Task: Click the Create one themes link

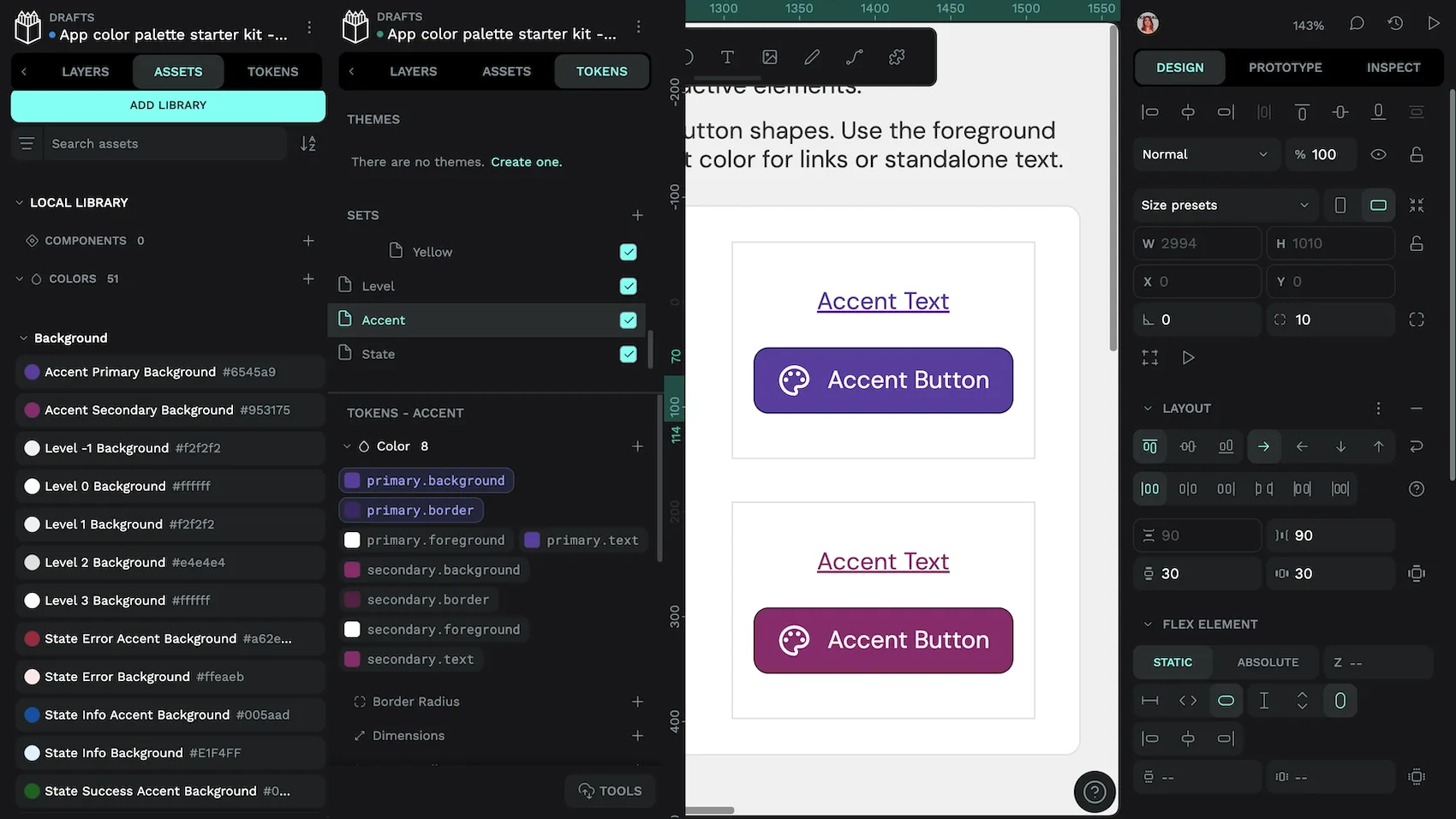Action: [x=526, y=161]
